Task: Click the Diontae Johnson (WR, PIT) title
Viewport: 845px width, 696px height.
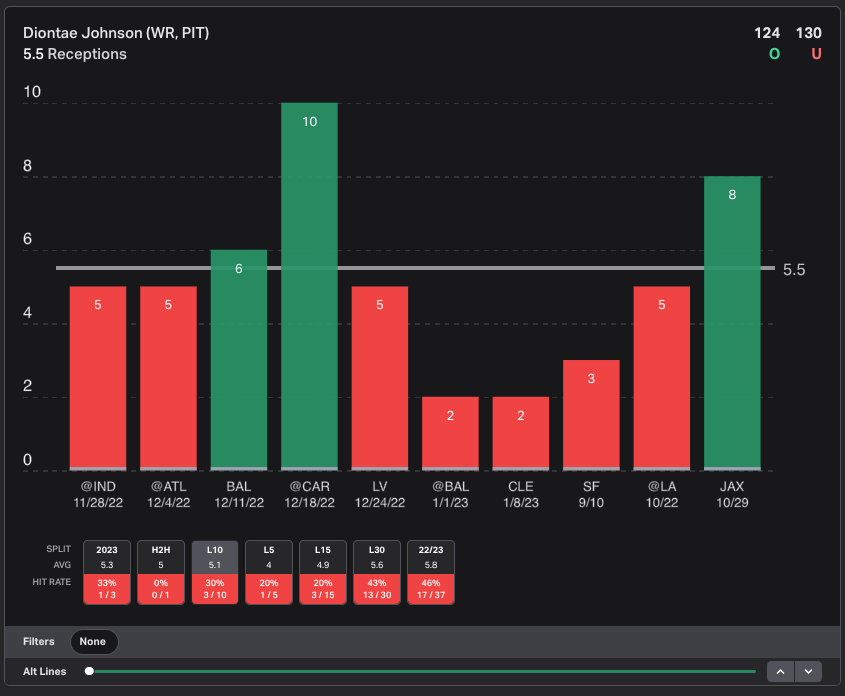Action: [116, 33]
